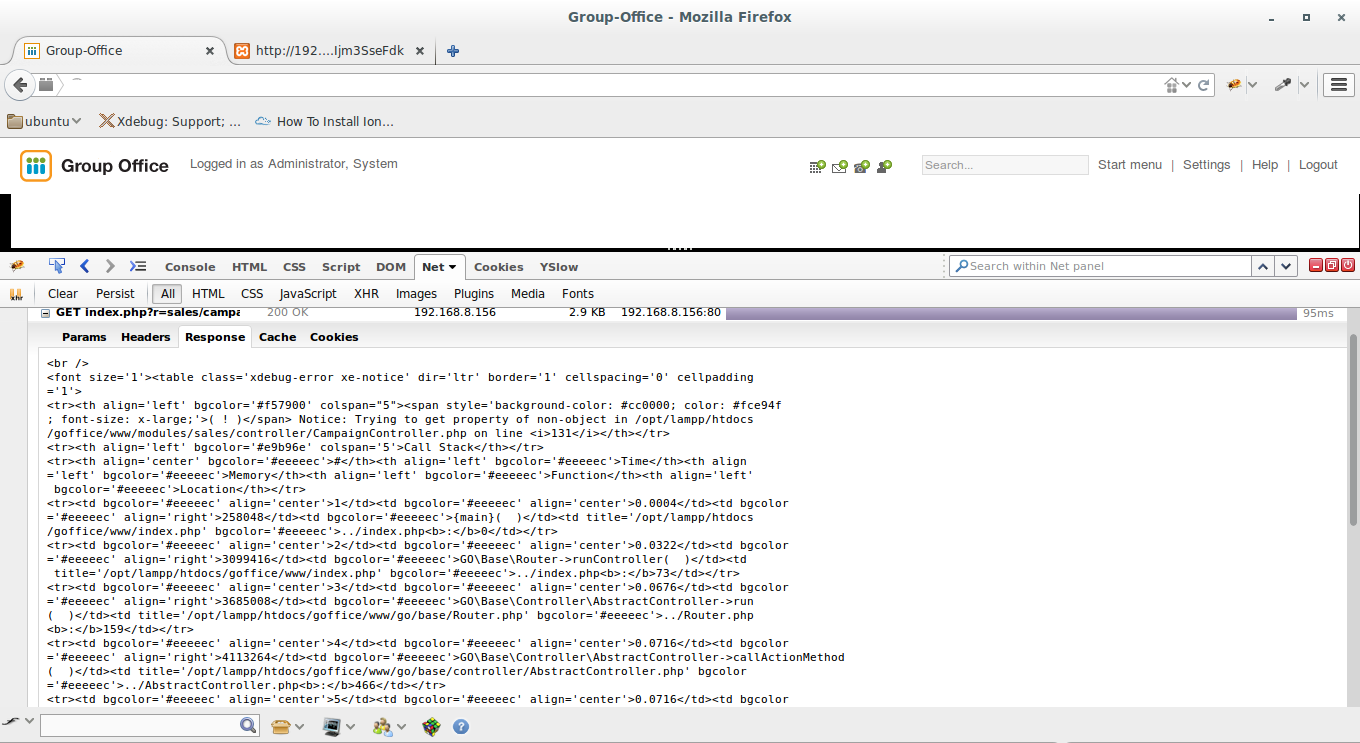Click the new email envelope icon
Image resolution: width=1360 pixels, height=743 pixels.
click(839, 166)
